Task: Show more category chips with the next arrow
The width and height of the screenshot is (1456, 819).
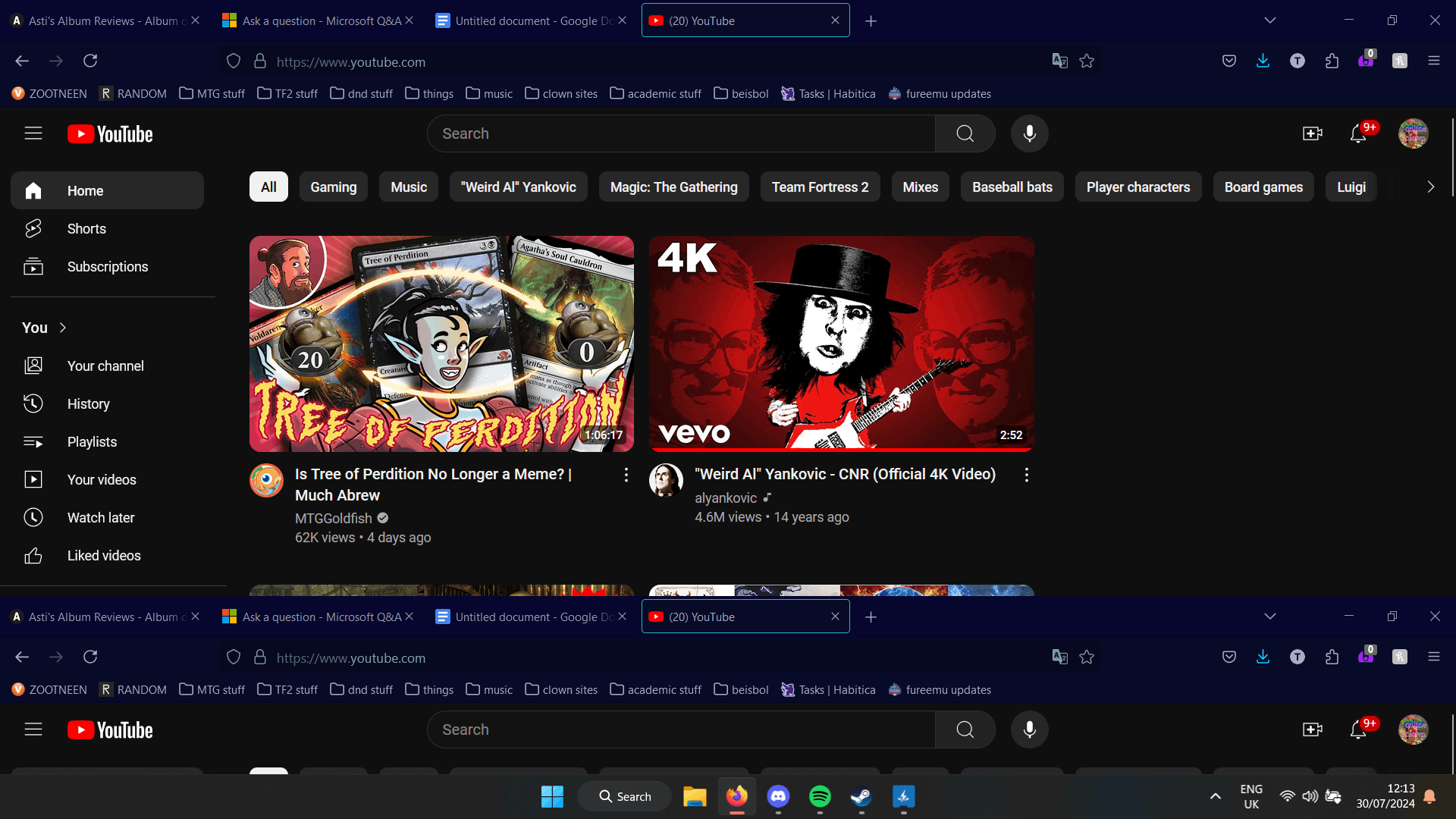Action: [1430, 187]
